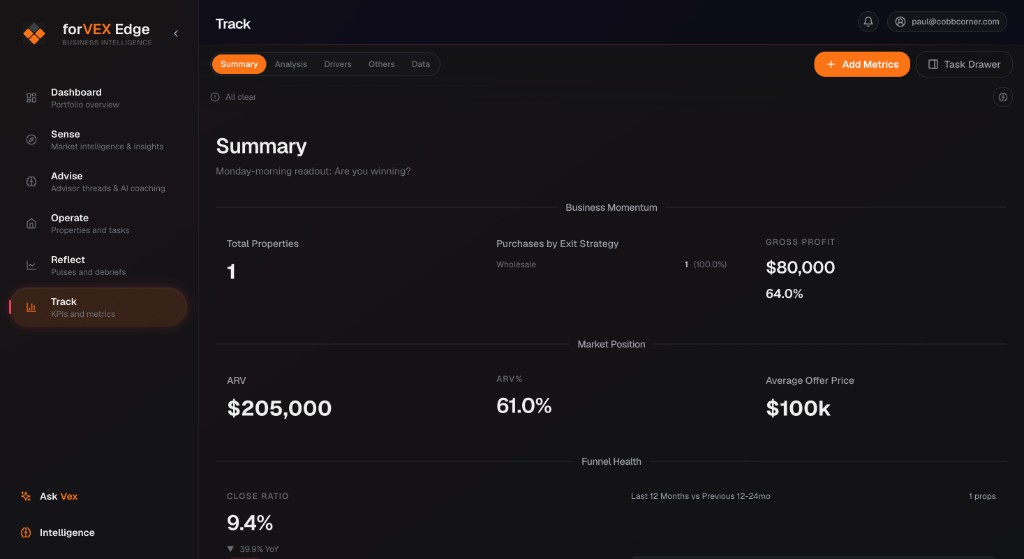Switch to the Analysis tab
The width and height of the screenshot is (1024, 559).
(291, 64)
